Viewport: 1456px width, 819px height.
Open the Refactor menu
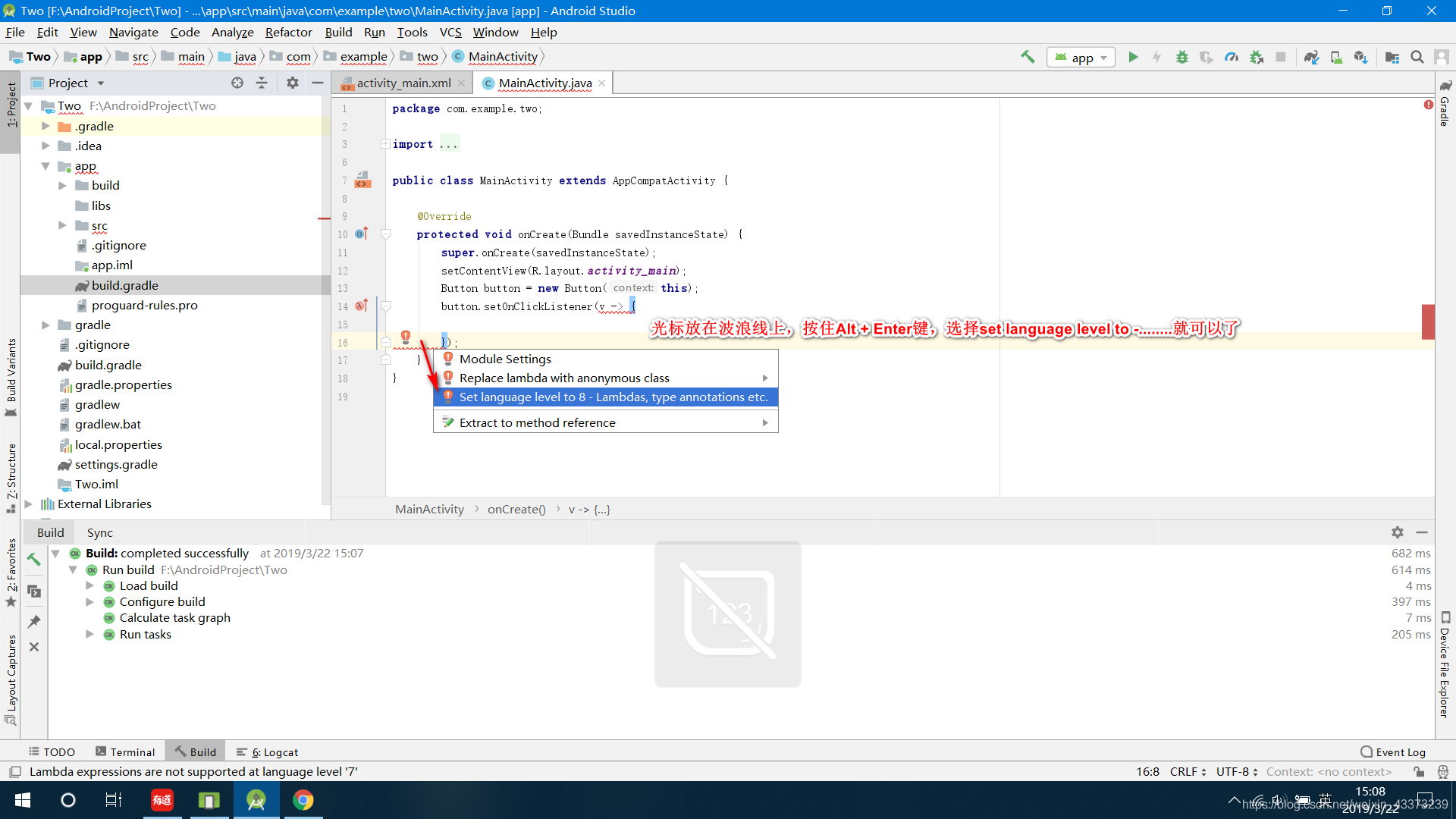tap(288, 32)
